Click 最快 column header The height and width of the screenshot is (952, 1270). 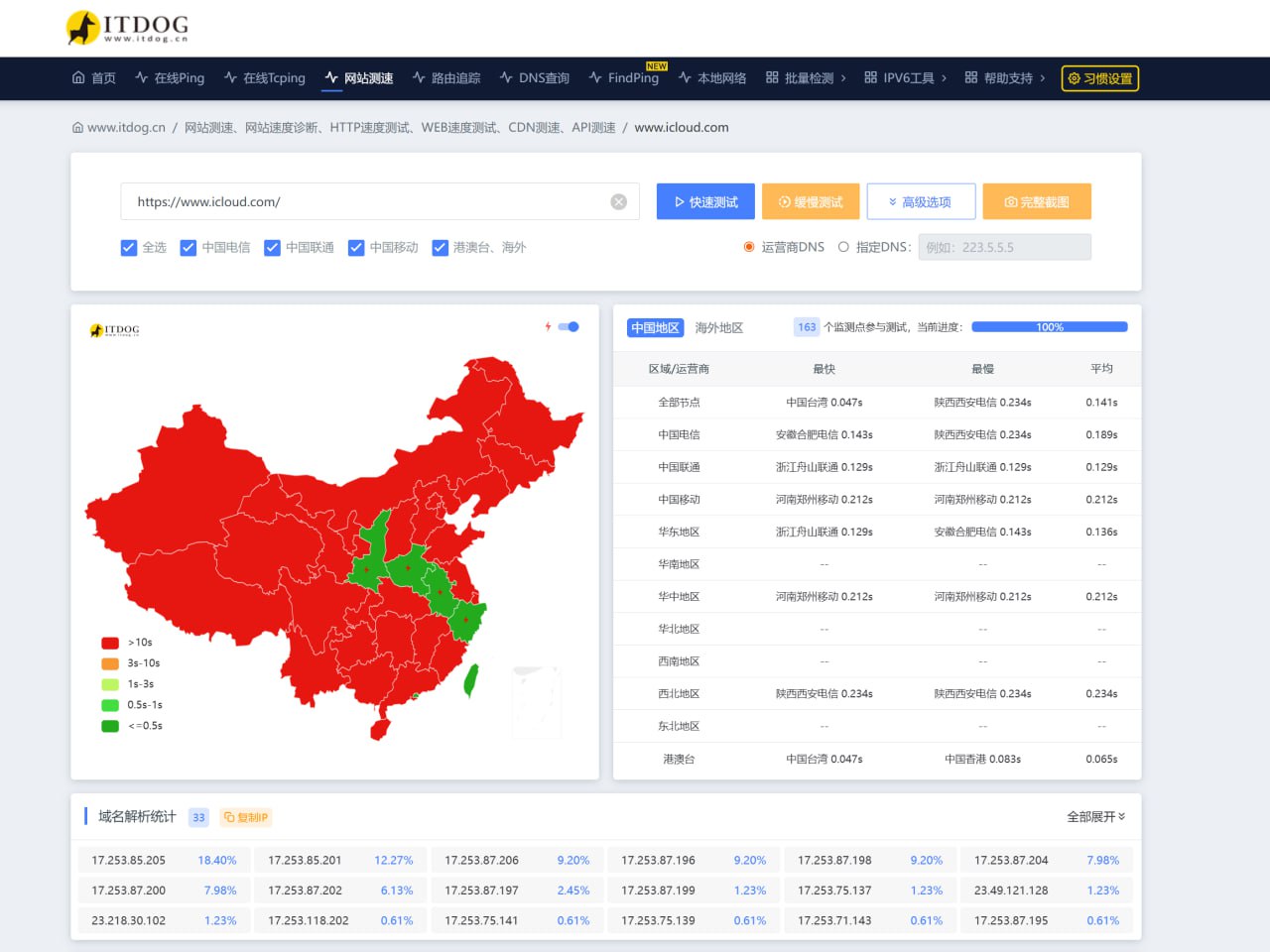point(824,369)
